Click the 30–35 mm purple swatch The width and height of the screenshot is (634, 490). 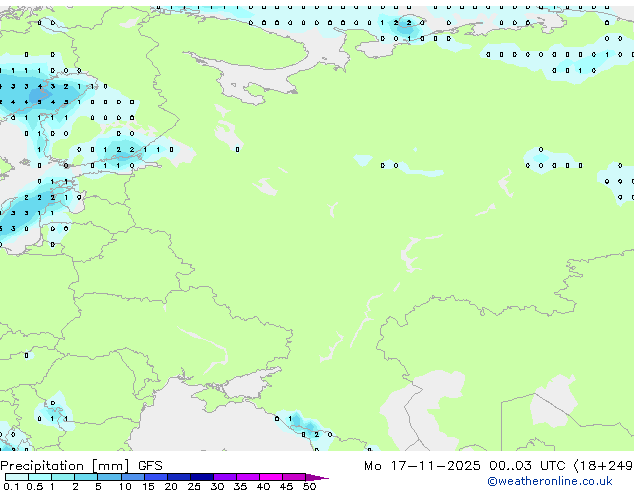[x=224, y=477]
